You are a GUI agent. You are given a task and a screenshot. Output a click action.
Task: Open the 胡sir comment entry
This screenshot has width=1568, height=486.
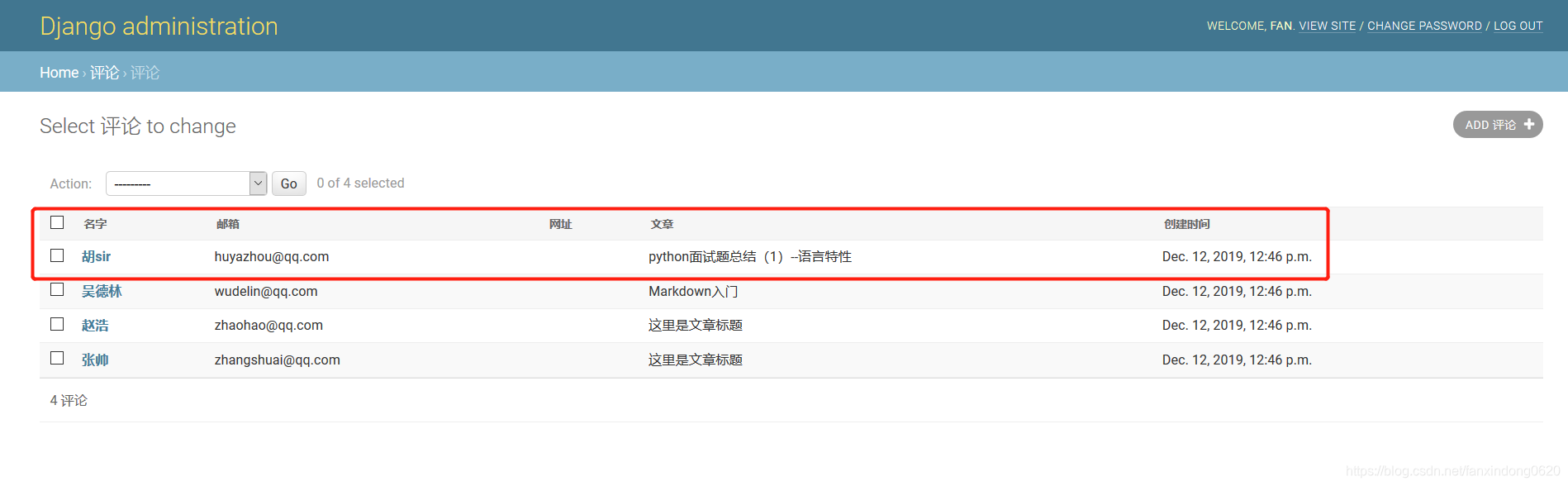(96, 257)
